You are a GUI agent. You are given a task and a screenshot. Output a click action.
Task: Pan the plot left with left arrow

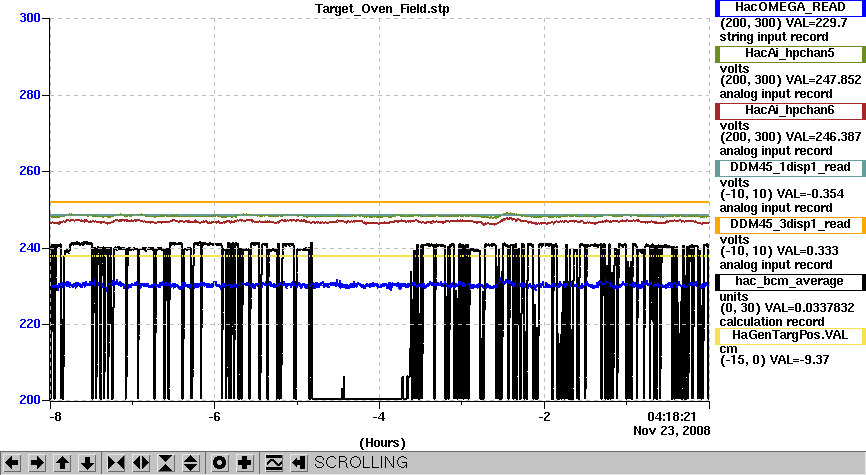[x=12, y=463]
